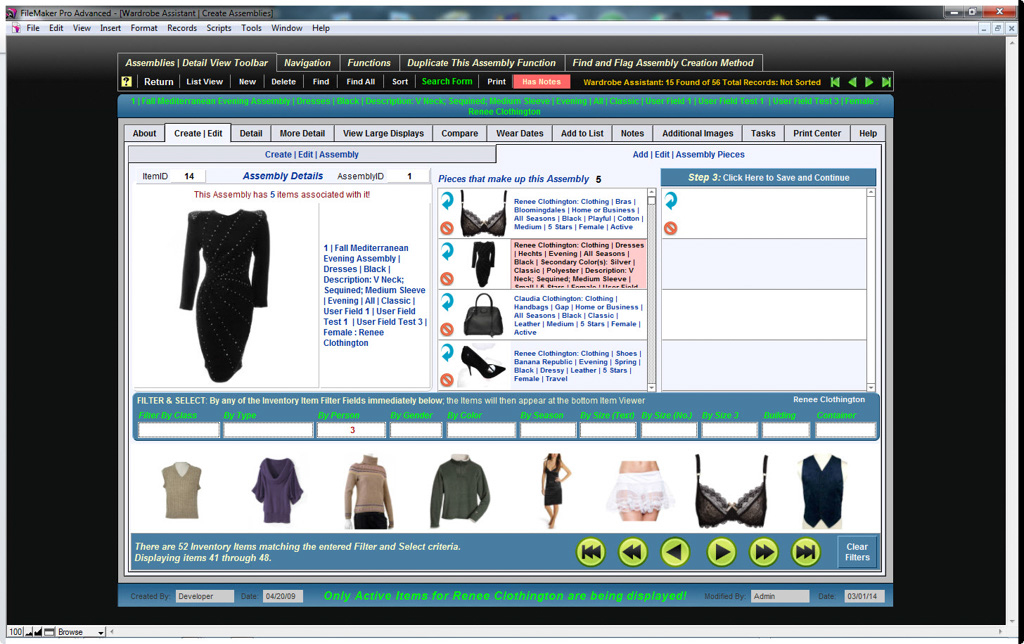Open the Duplicate This Assembly Function tab
The image size is (1024, 644).
[481, 63]
